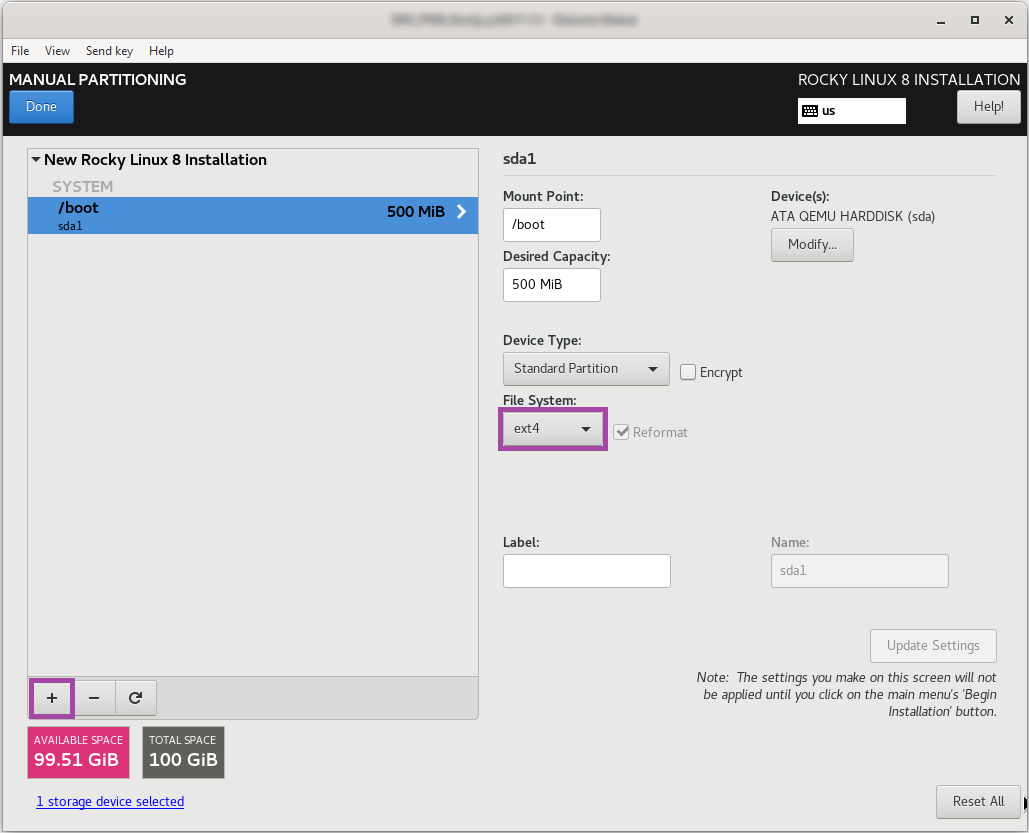Open the View menu
1029x833 pixels.
57,51
